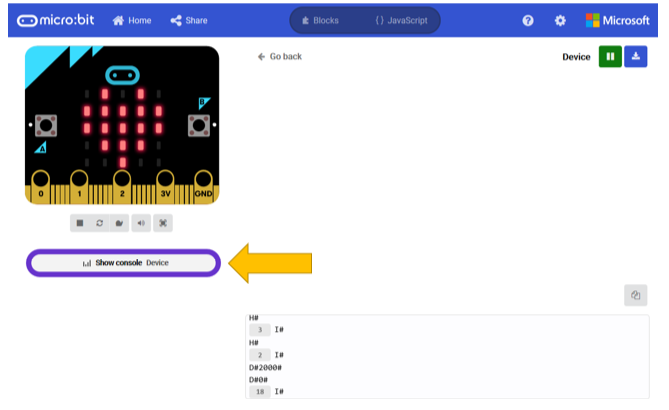
Task: Launch the simulator in full screen
Action: click(163, 223)
